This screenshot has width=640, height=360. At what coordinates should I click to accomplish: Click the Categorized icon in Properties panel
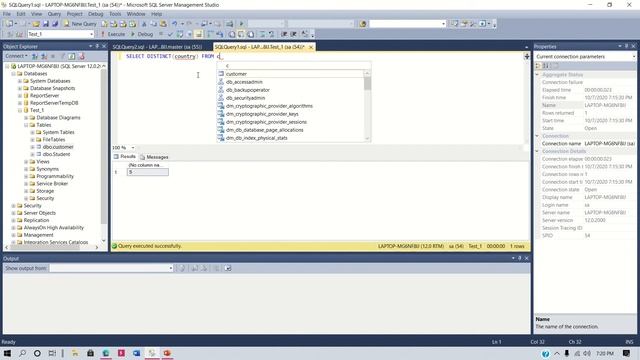click(538, 66)
